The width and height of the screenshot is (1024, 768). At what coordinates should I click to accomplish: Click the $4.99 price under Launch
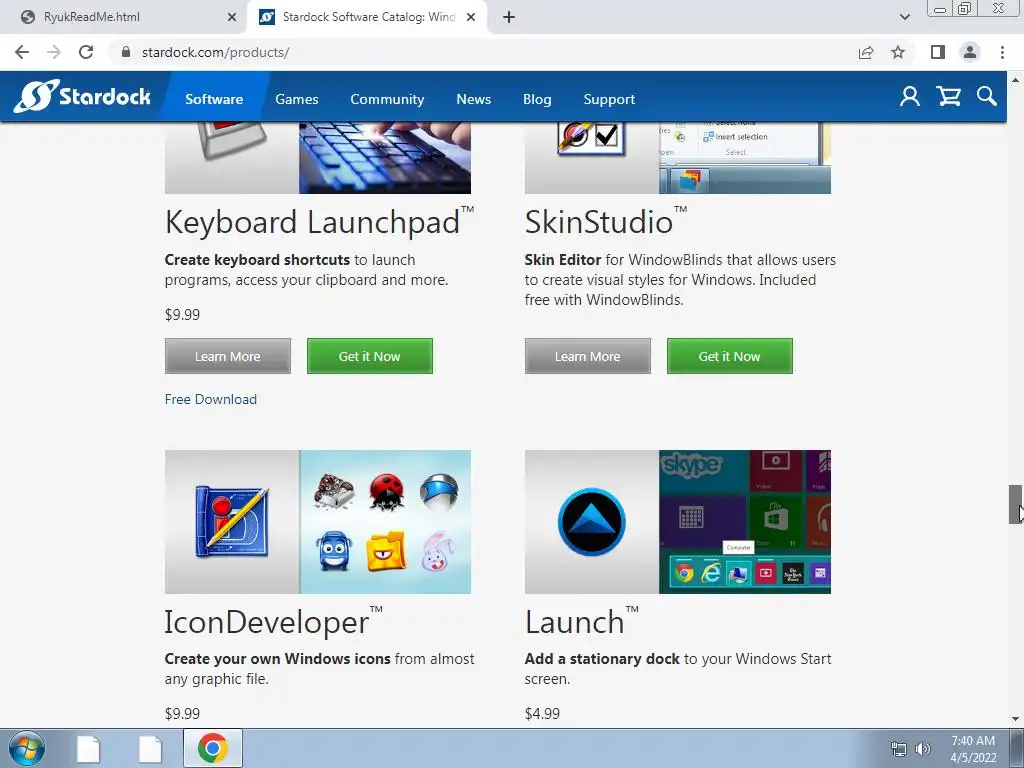coord(542,714)
